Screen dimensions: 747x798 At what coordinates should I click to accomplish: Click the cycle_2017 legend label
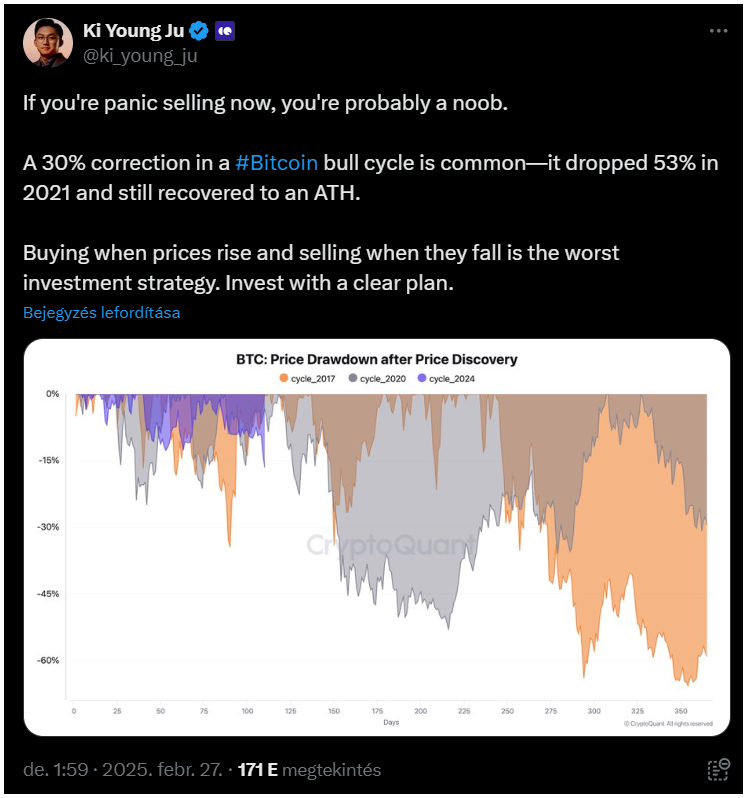click(313, 379)
